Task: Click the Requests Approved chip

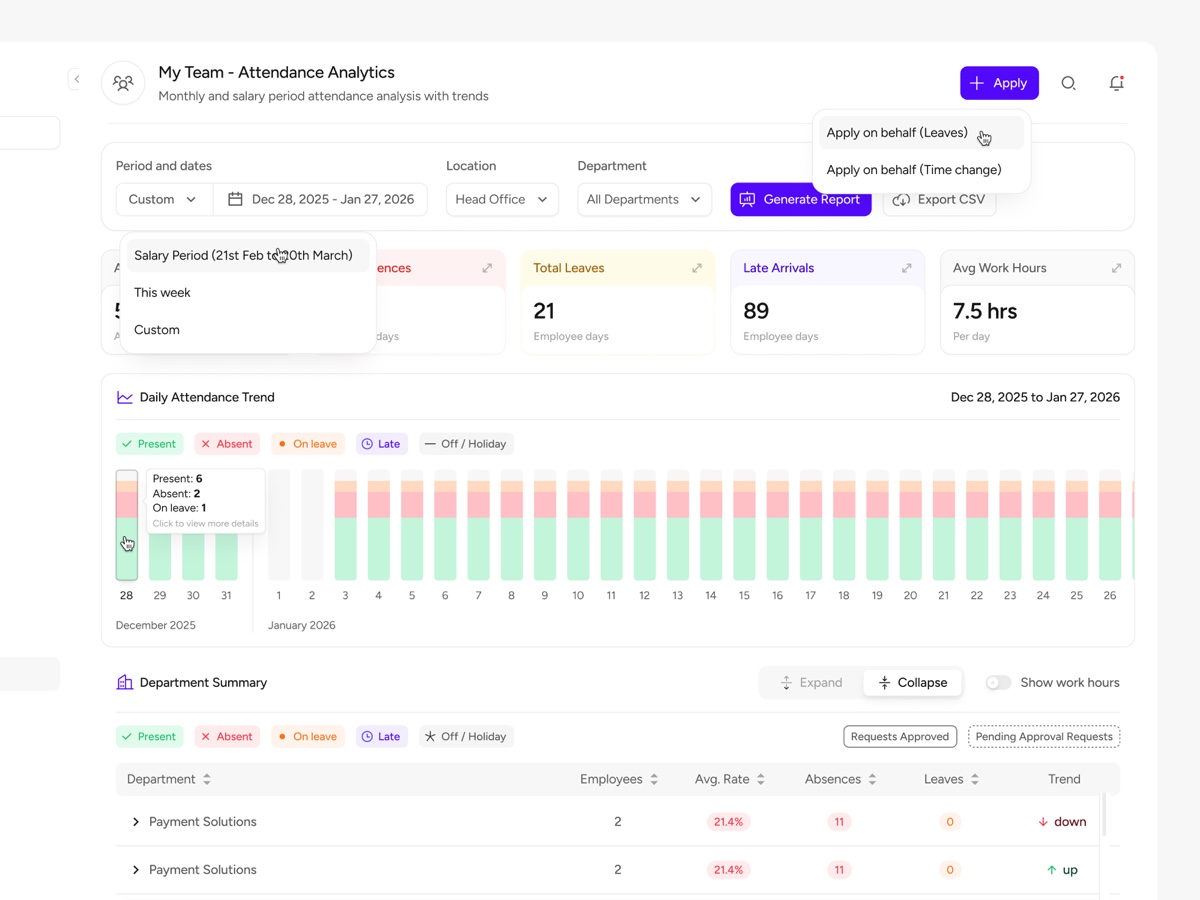Action: [x=900, y=736]
